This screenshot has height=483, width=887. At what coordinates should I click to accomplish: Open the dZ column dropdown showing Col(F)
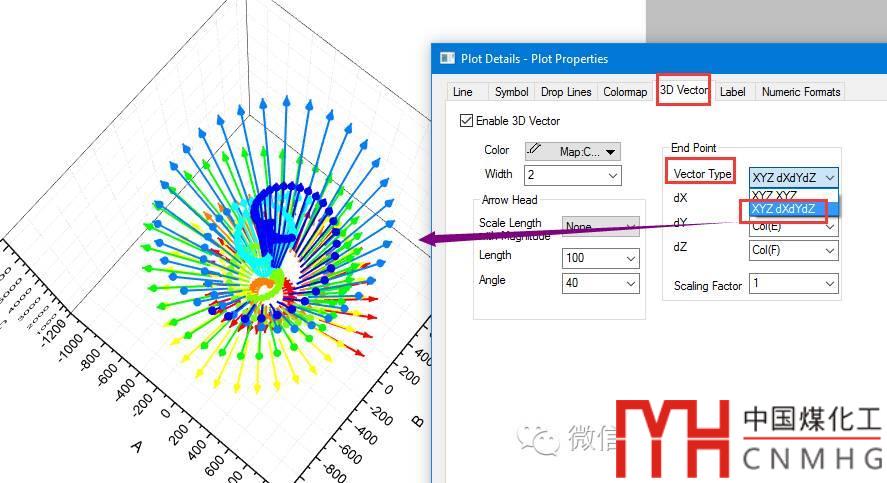tap(829, 250)
